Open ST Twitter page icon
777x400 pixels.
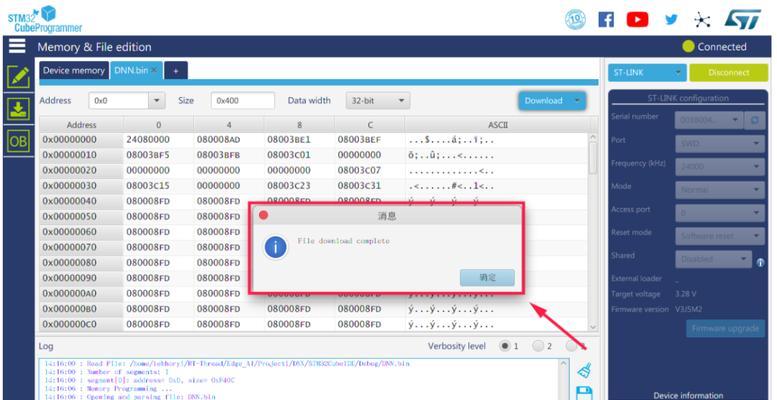coord(671,20)
